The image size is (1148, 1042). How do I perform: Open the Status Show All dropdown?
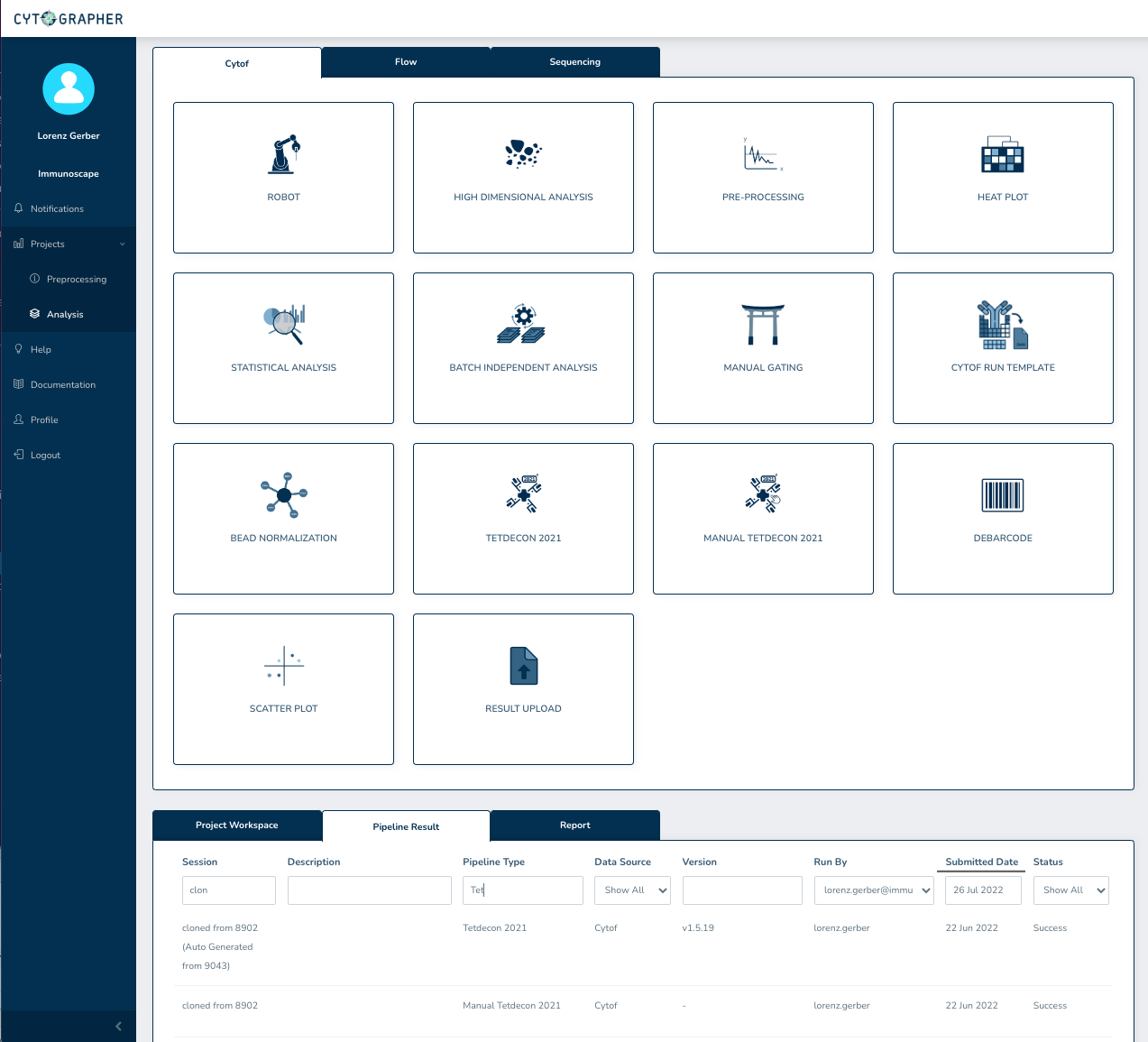[1070, 890]
